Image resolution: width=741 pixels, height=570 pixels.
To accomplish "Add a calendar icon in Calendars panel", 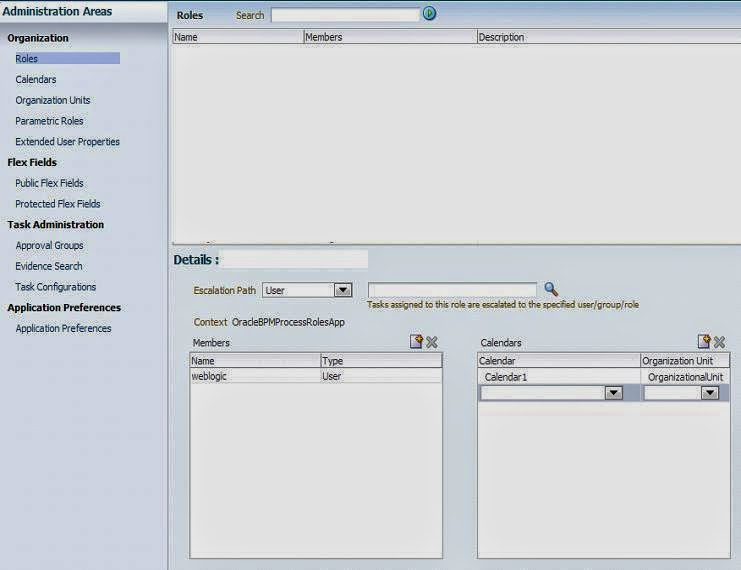I will [x=704, y=341].
